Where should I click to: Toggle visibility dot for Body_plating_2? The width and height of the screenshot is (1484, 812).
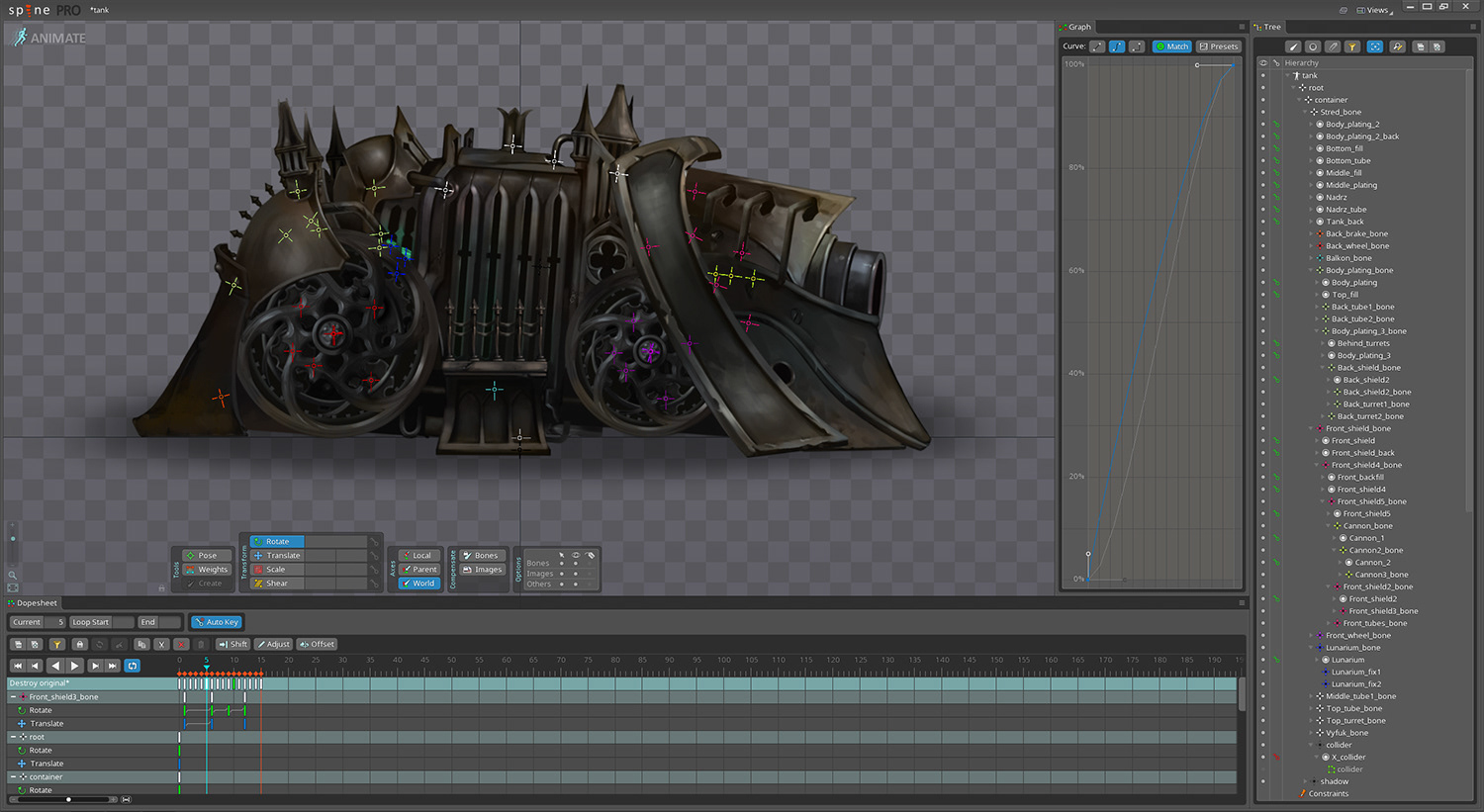click(1262, 125)
